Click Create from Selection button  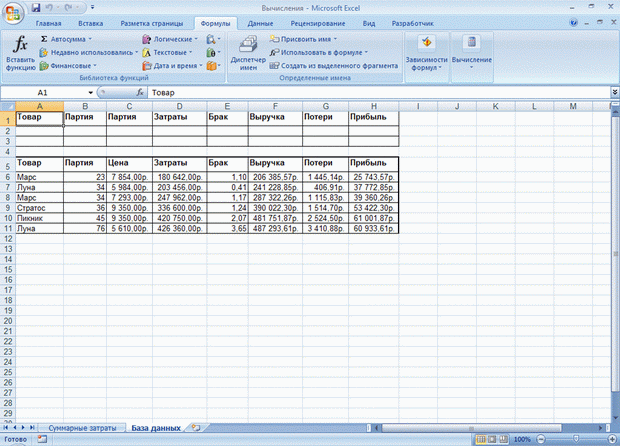point(334,66)
